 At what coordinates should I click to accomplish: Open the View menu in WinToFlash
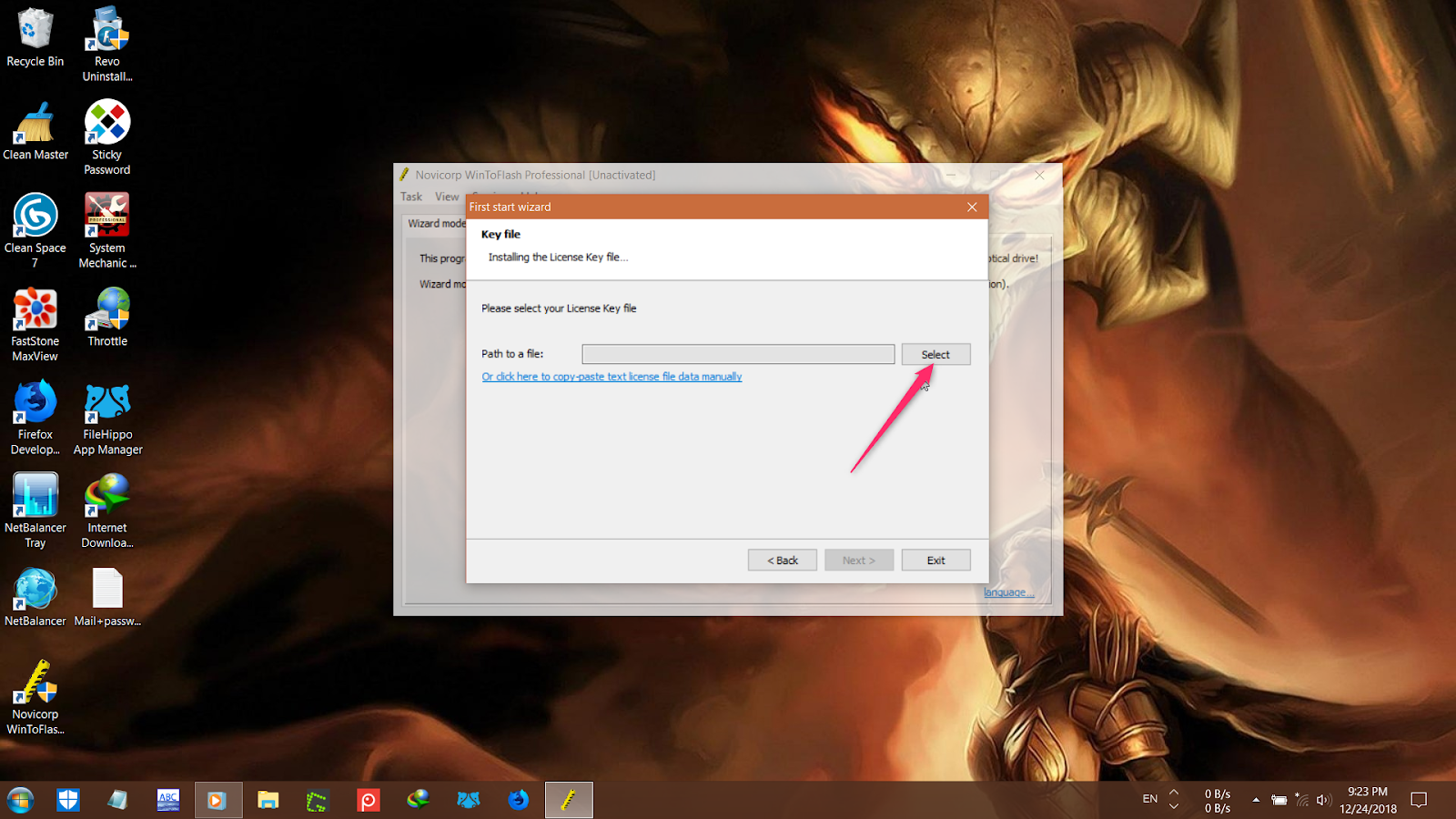coord(447,197)
